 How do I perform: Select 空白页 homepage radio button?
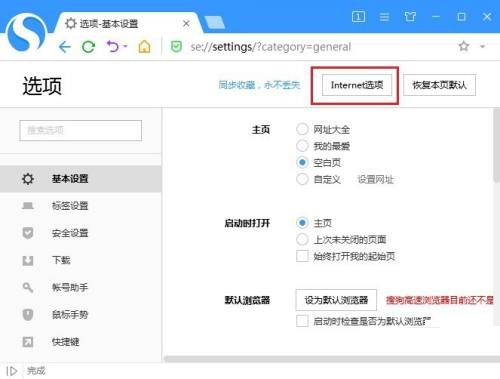click(x=302, y=162)
